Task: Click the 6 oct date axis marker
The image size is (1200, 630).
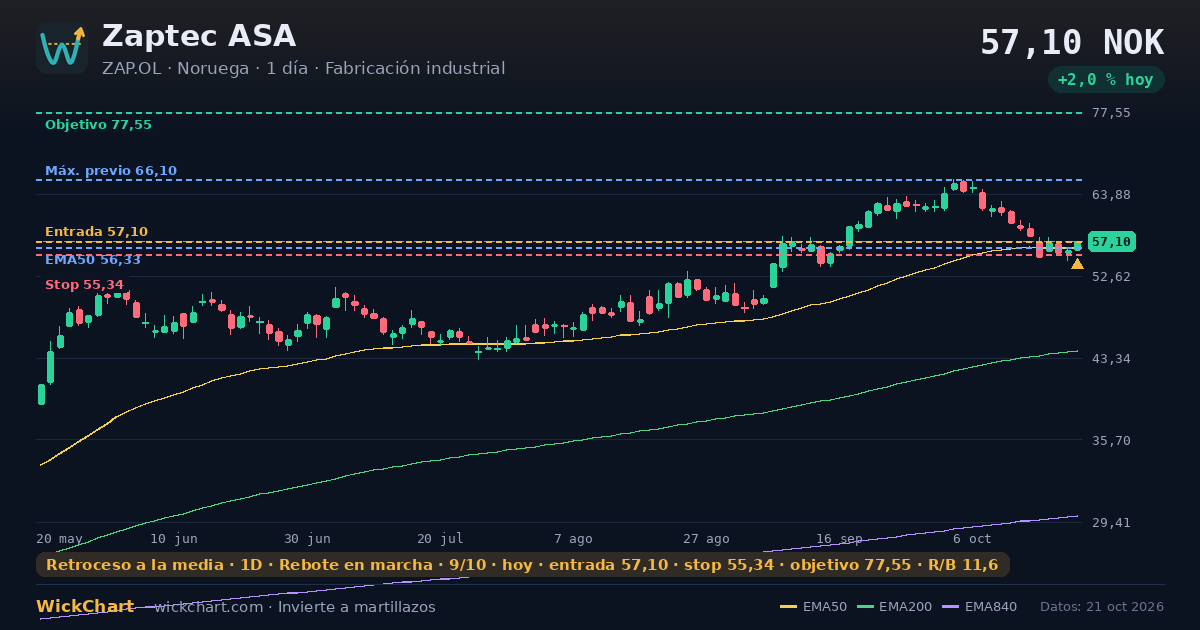Action: click(x=972, y=538)
